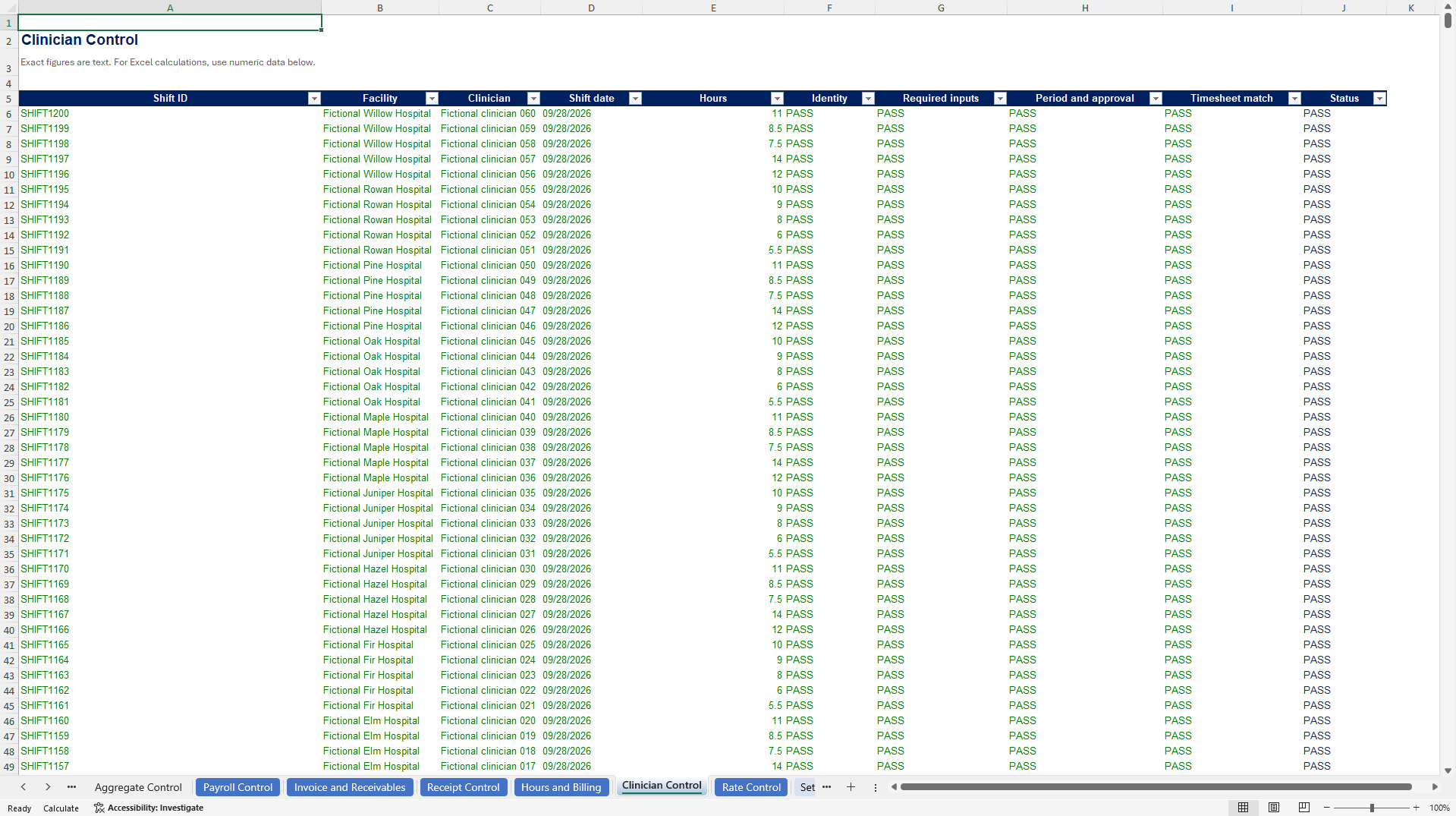Open the sheet tab bar options dots
The width and height of the screenshot is (1456, 816).
pos(875,787)
